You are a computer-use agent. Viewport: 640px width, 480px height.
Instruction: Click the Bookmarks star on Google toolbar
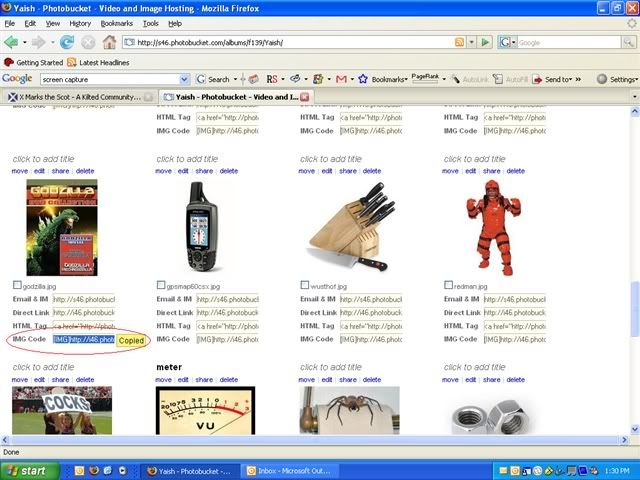point(364,79)
